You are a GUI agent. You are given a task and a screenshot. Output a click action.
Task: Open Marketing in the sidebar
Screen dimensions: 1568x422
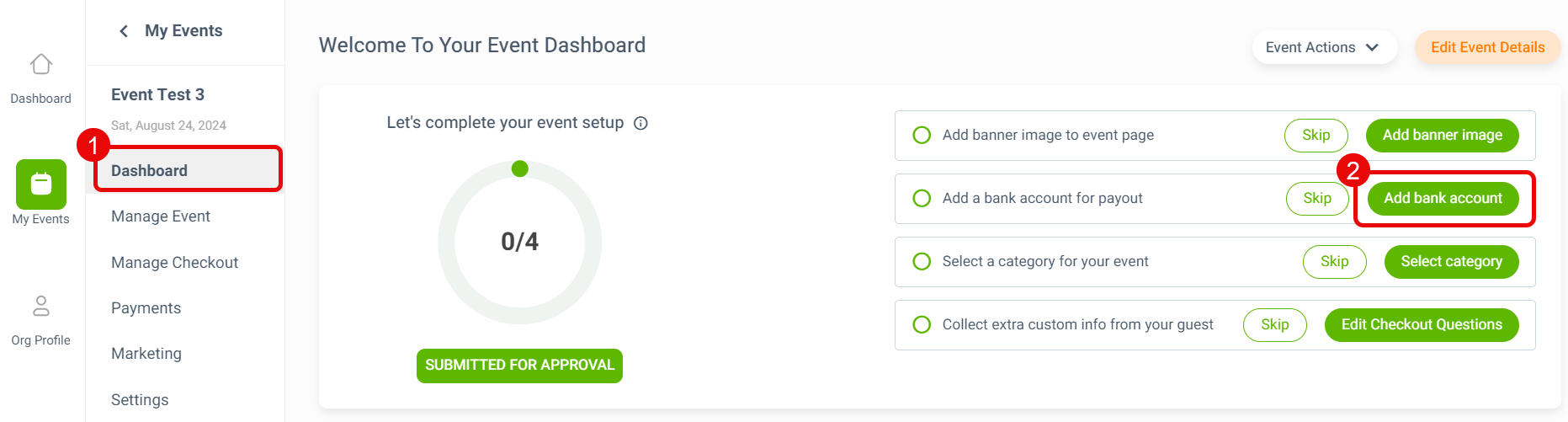pyautogui.click(x=146, y=354)
